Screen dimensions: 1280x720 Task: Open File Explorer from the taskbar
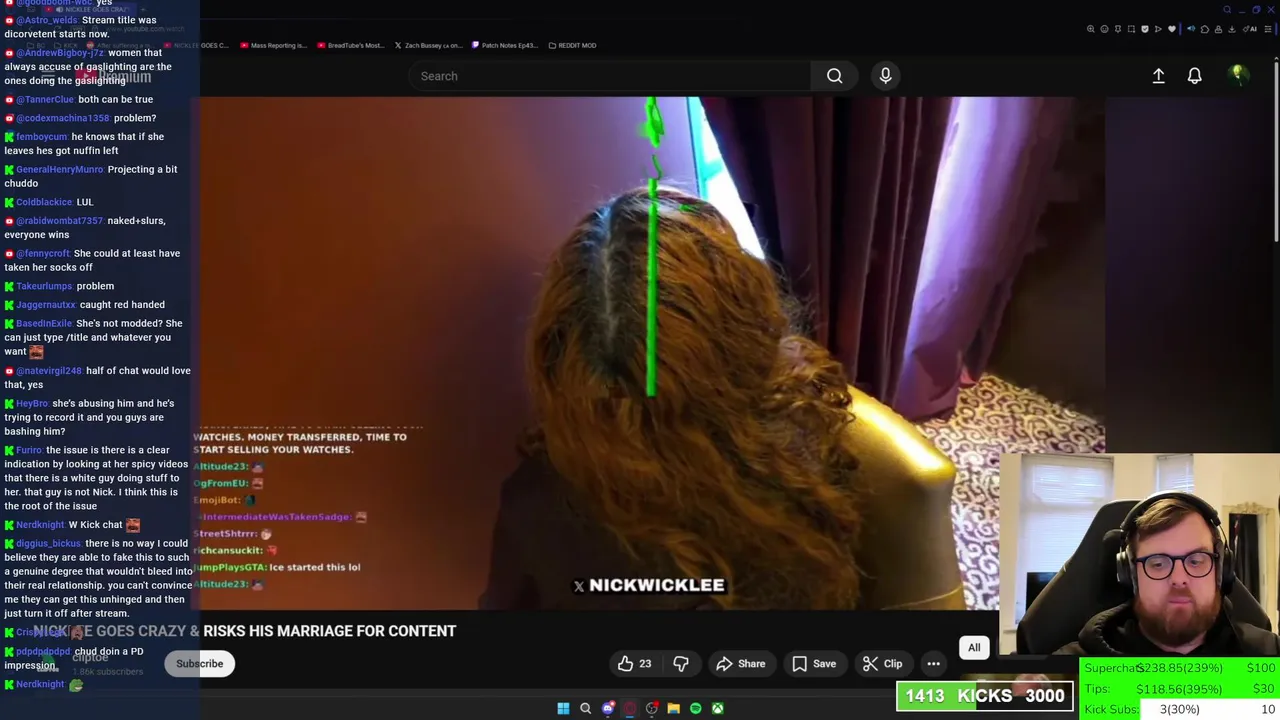point(674,708)
